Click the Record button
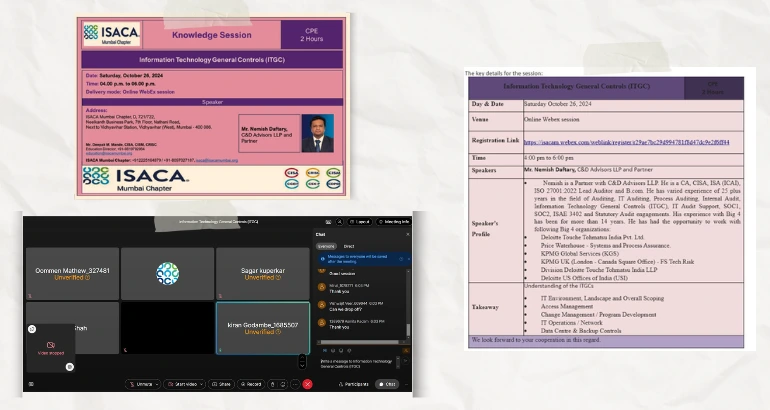Screen dimensions: 770x410 pos(251,384)
